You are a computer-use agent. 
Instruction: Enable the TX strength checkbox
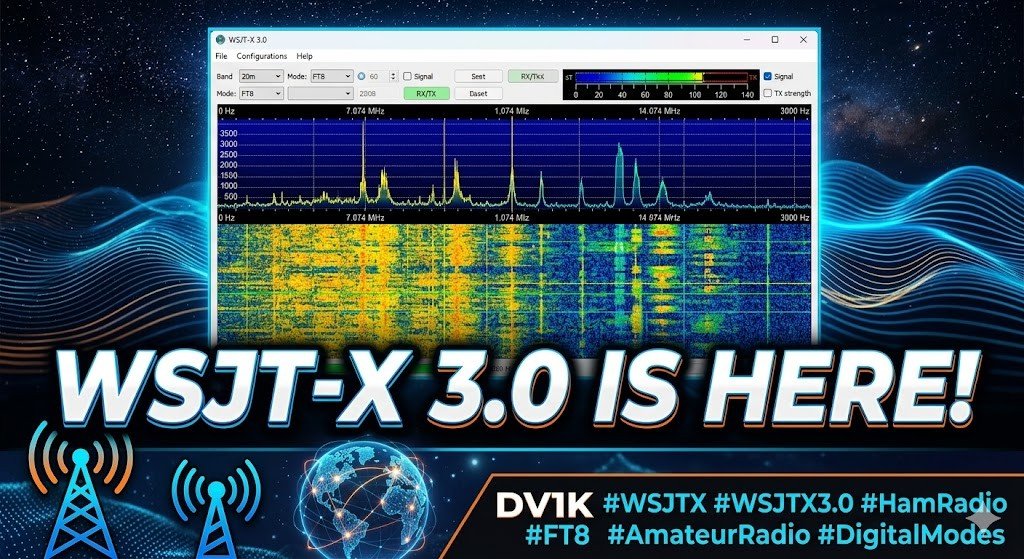pos(768,93)
